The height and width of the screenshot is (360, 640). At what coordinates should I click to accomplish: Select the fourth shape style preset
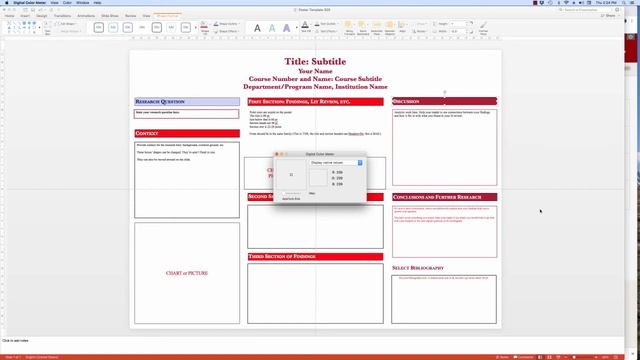[142, 27]
